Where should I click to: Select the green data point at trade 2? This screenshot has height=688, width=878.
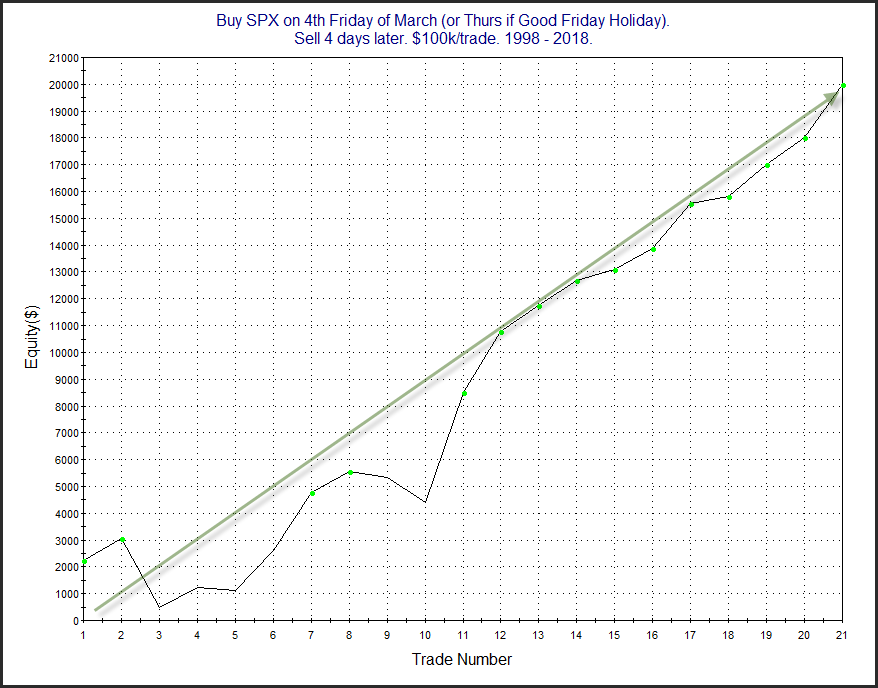click(x=122, y=540)
